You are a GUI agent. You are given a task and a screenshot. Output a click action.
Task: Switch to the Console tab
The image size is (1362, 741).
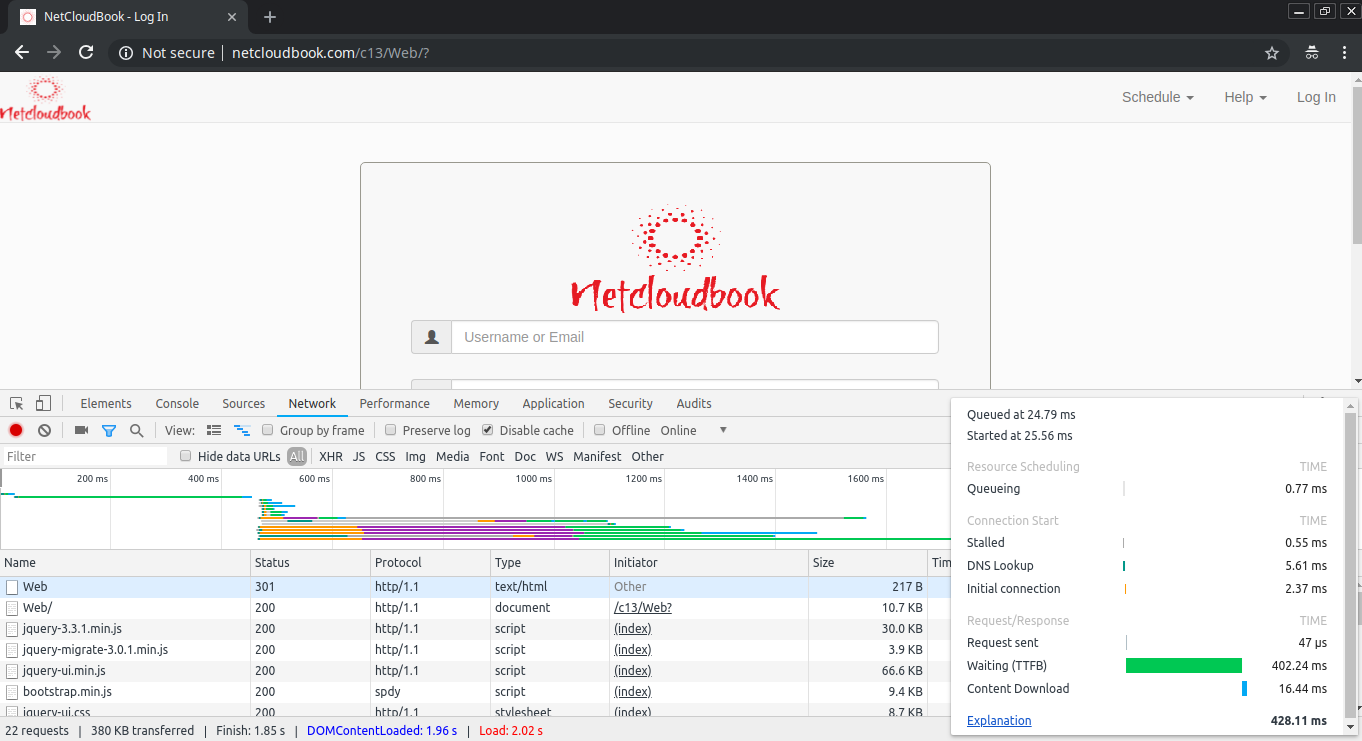(x=177, y=404)
